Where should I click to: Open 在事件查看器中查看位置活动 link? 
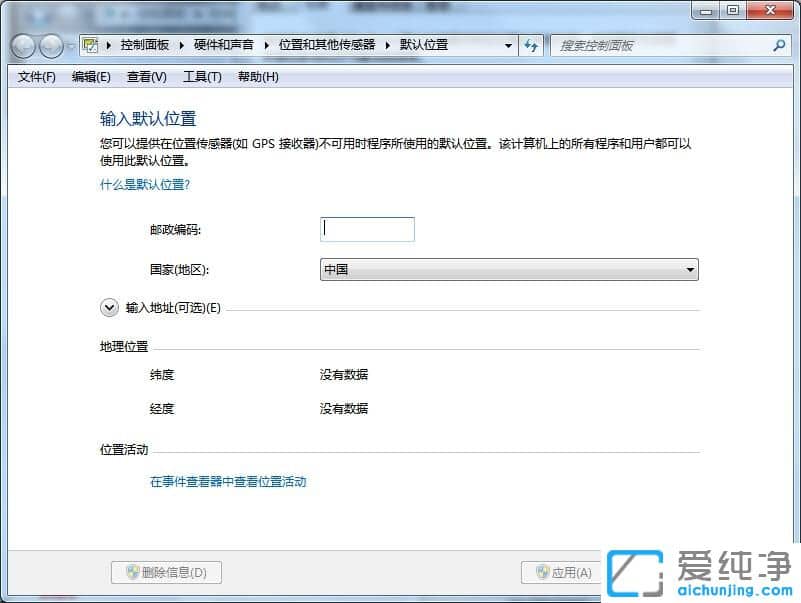(228, 481)
